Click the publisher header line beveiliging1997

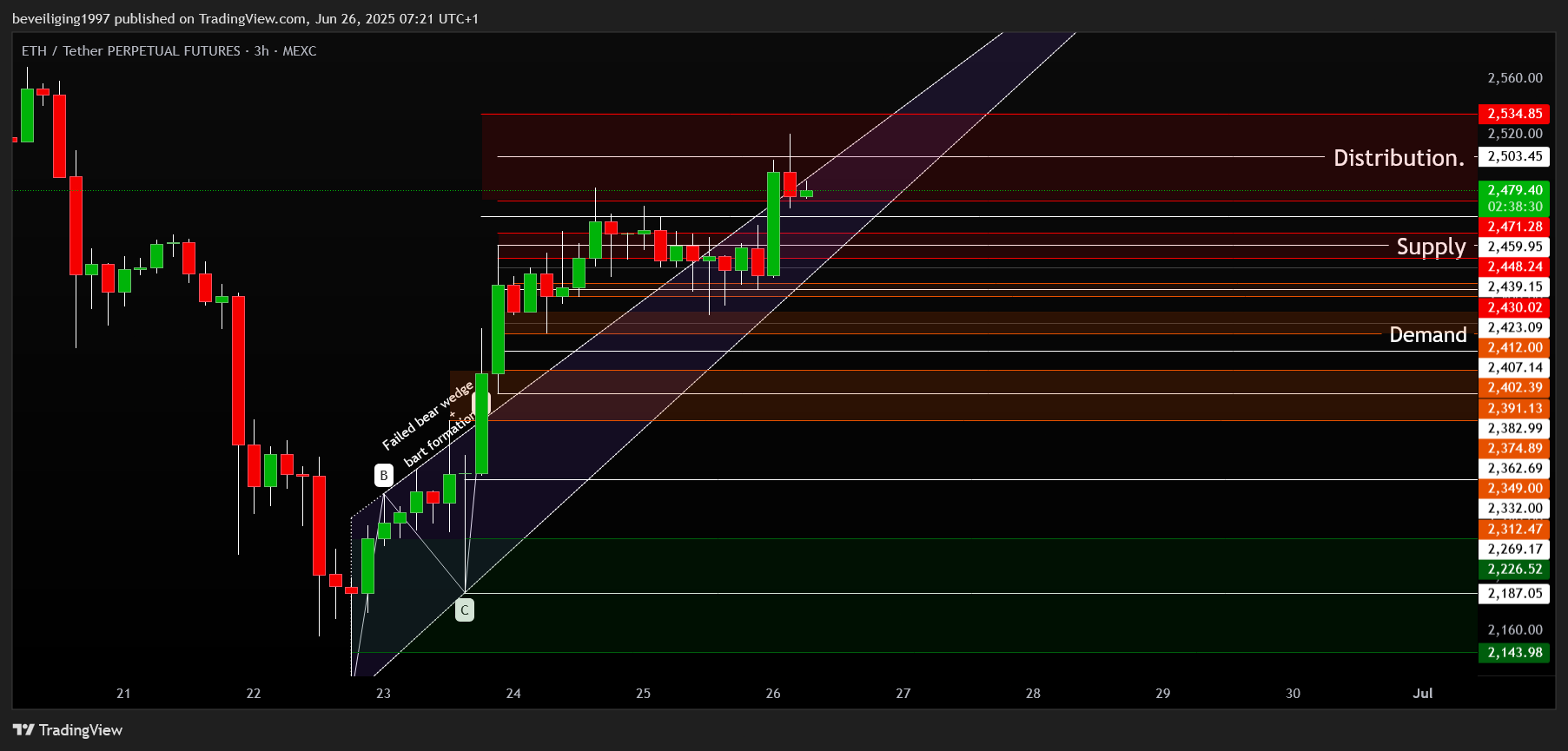245,18
